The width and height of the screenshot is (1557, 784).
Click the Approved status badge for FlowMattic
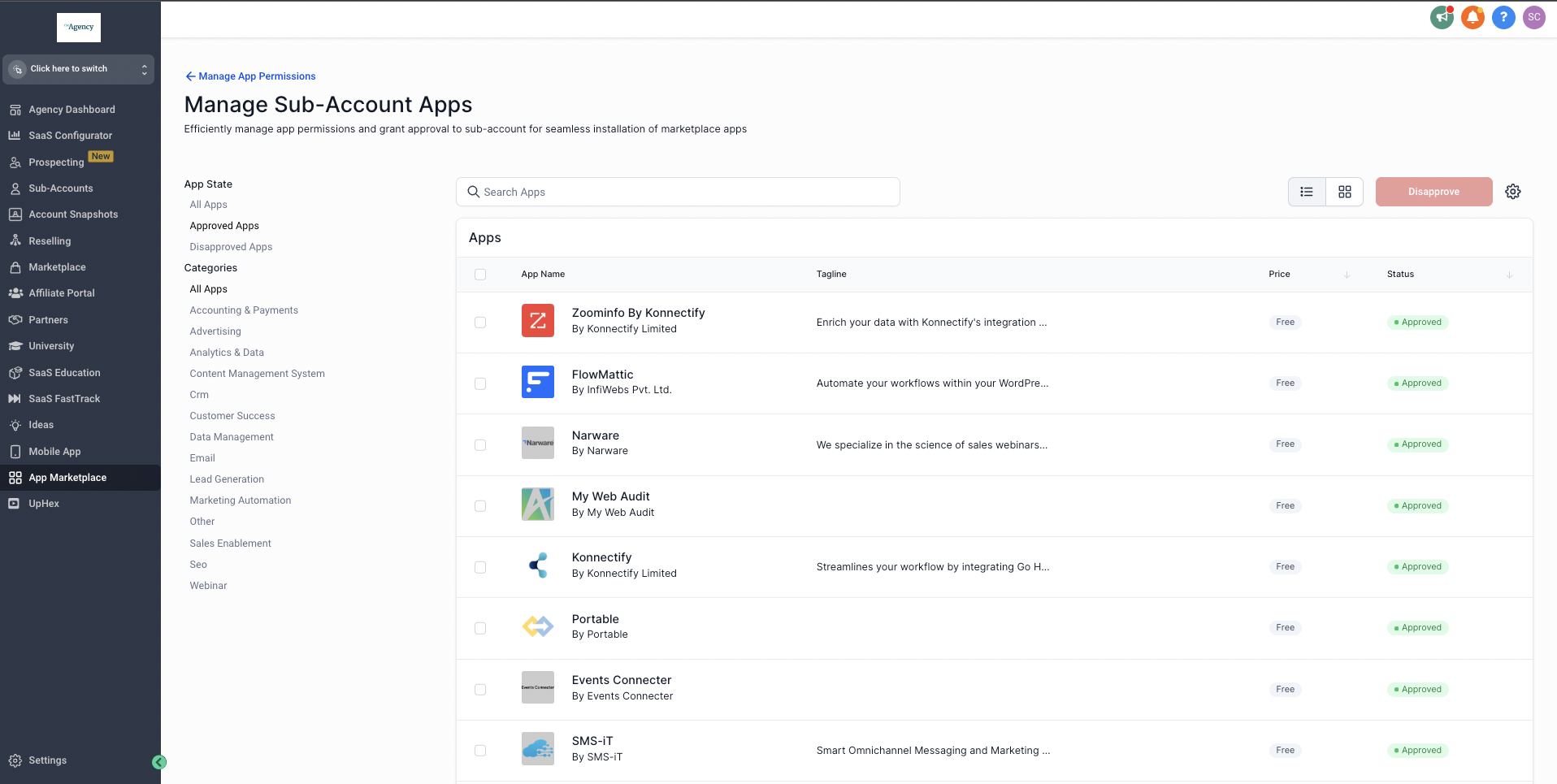[x=1417, y=383]
